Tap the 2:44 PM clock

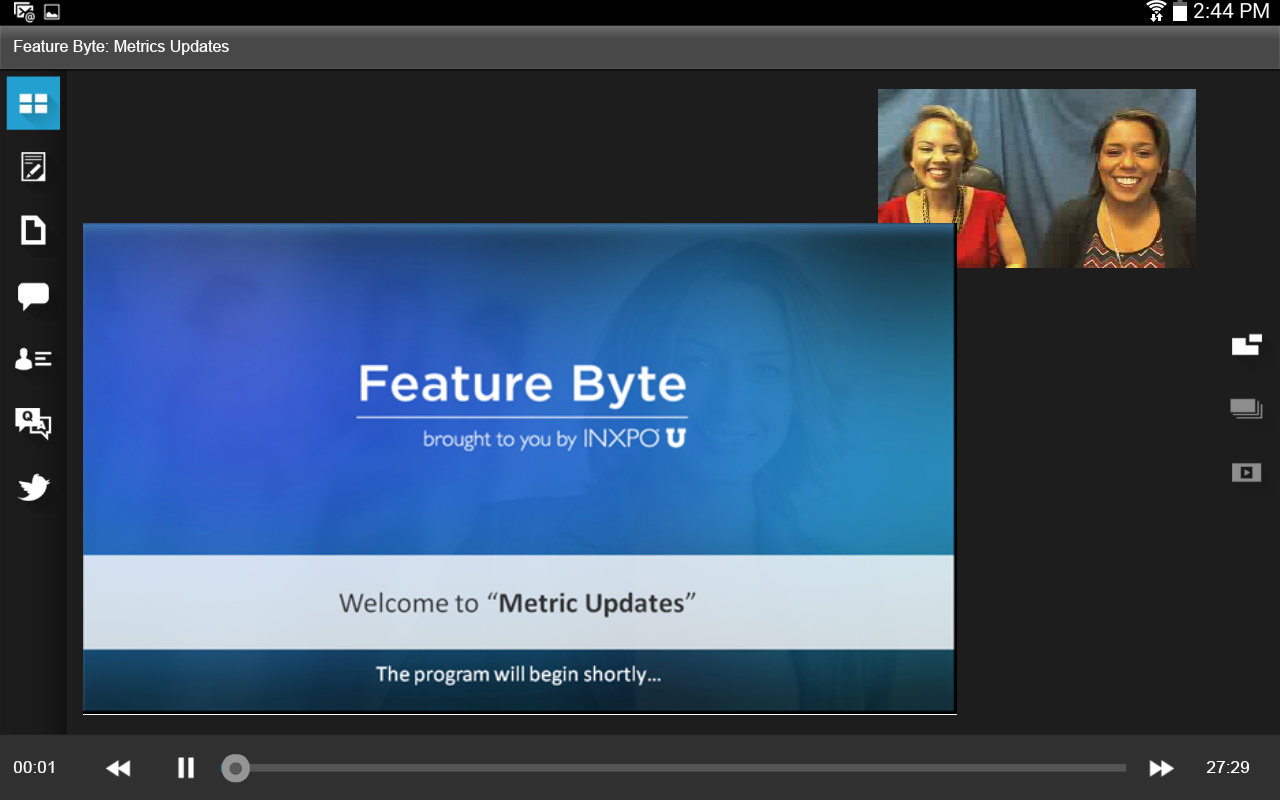(1231, 12)
